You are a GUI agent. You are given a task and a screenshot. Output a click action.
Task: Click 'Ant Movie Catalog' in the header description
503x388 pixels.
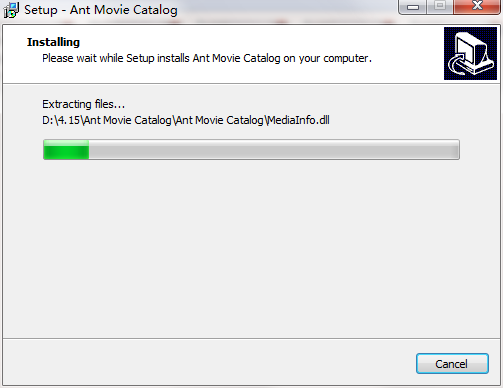pyautogui.click(x=236, y=58)
